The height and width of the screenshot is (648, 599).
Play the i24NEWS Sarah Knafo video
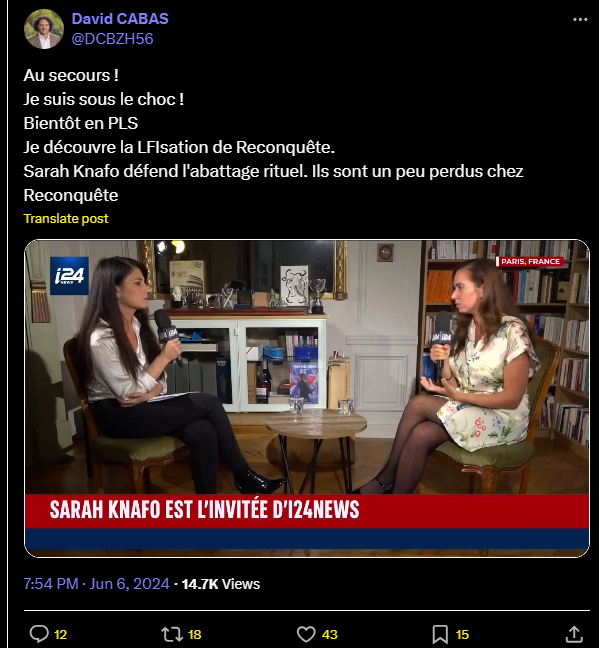(x=307, y=398)
